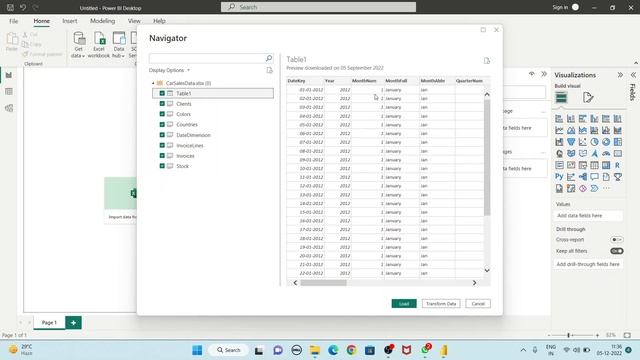Click the refresh icon beside Display Options
The height and width of the screenshot is (360, 640).
pyautogui.click(x=269, y=70)
